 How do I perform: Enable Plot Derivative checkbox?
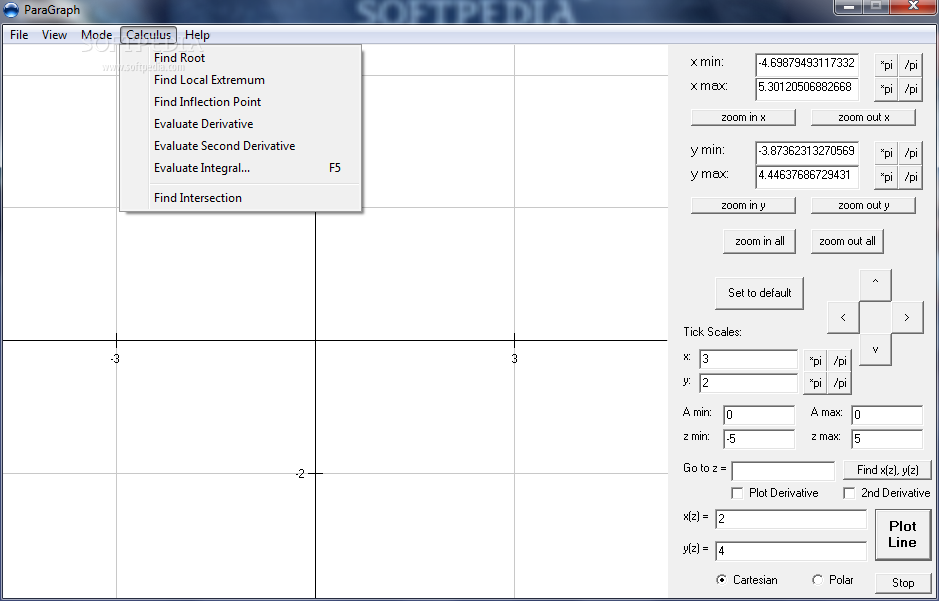coord(737,493)
